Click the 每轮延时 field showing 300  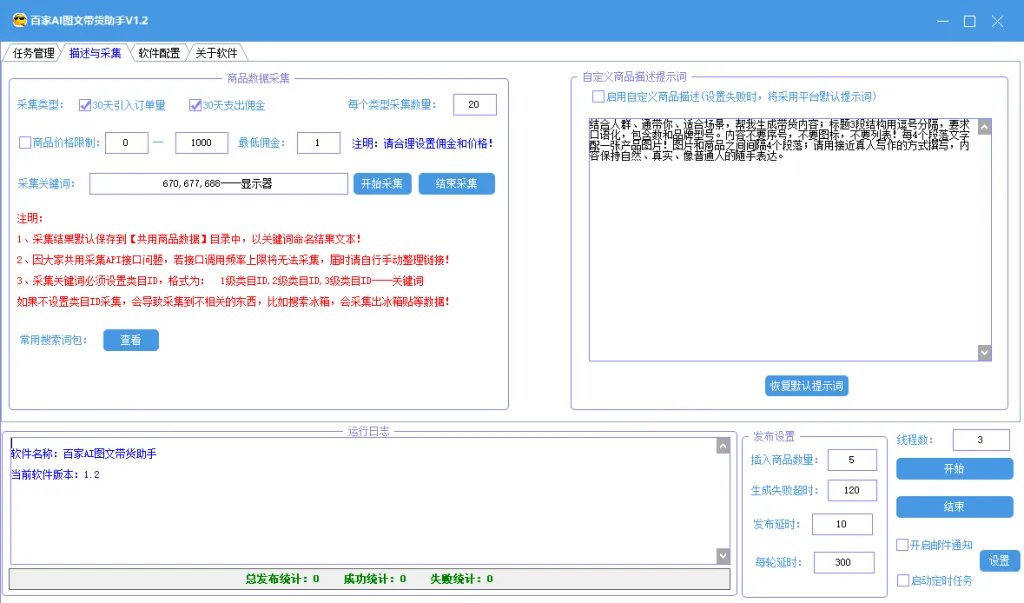coord(843,562)
